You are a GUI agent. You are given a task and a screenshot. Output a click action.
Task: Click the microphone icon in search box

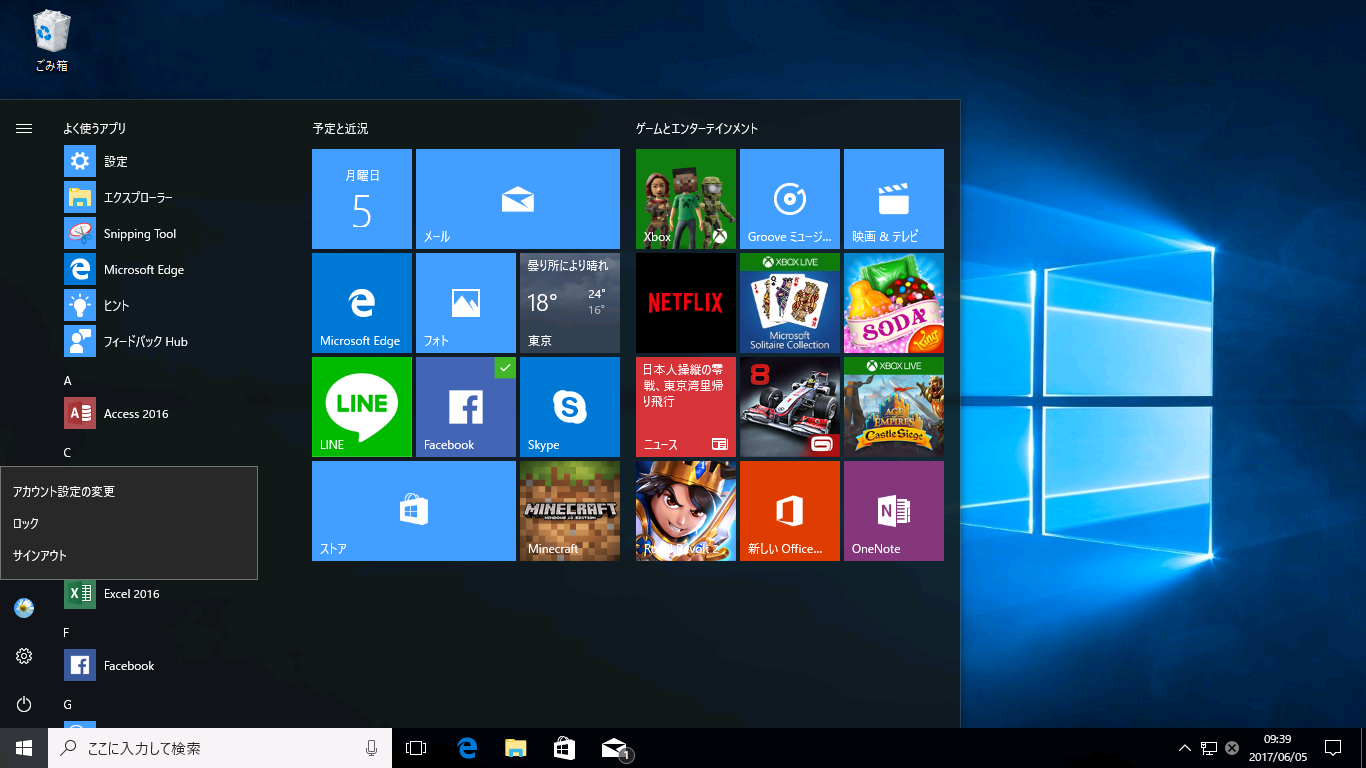[372, 748]
